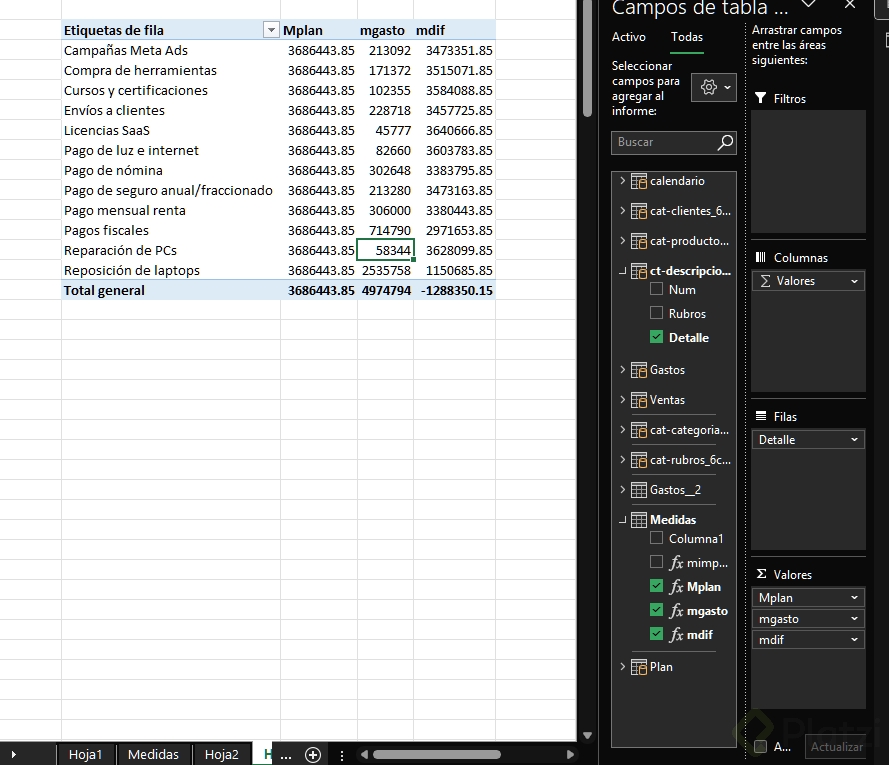Open Etiquetas de fila filter dropdown

[271, 30]
